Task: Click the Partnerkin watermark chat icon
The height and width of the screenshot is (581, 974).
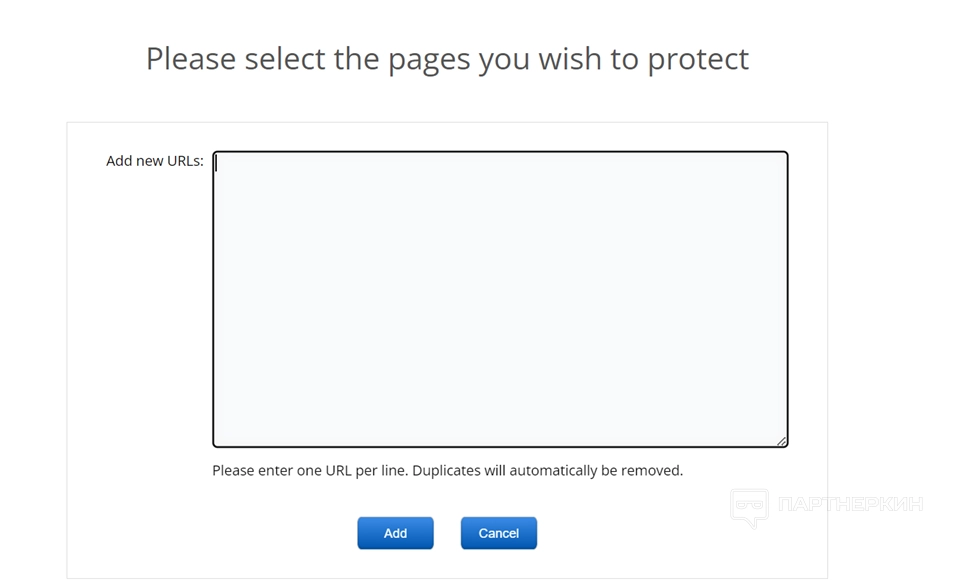Action: coord(749,507)
